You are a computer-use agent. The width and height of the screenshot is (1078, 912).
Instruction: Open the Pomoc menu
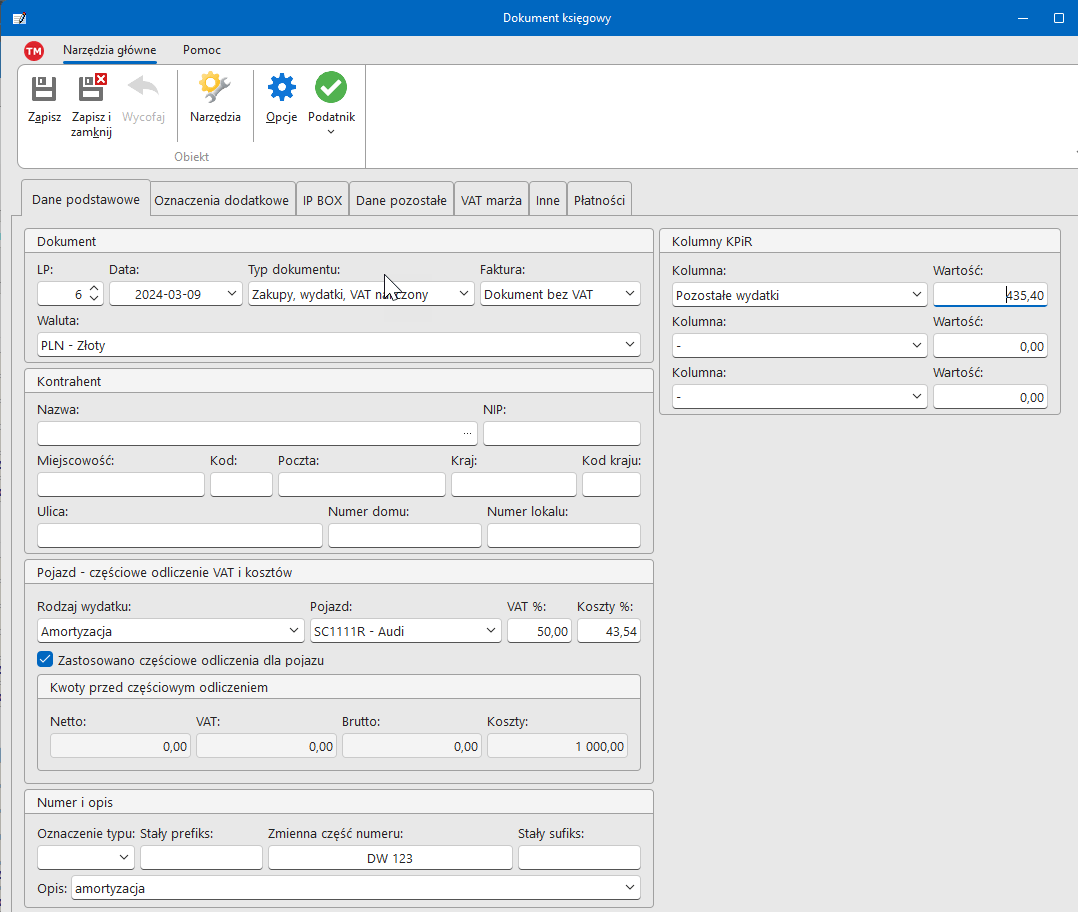202,50
